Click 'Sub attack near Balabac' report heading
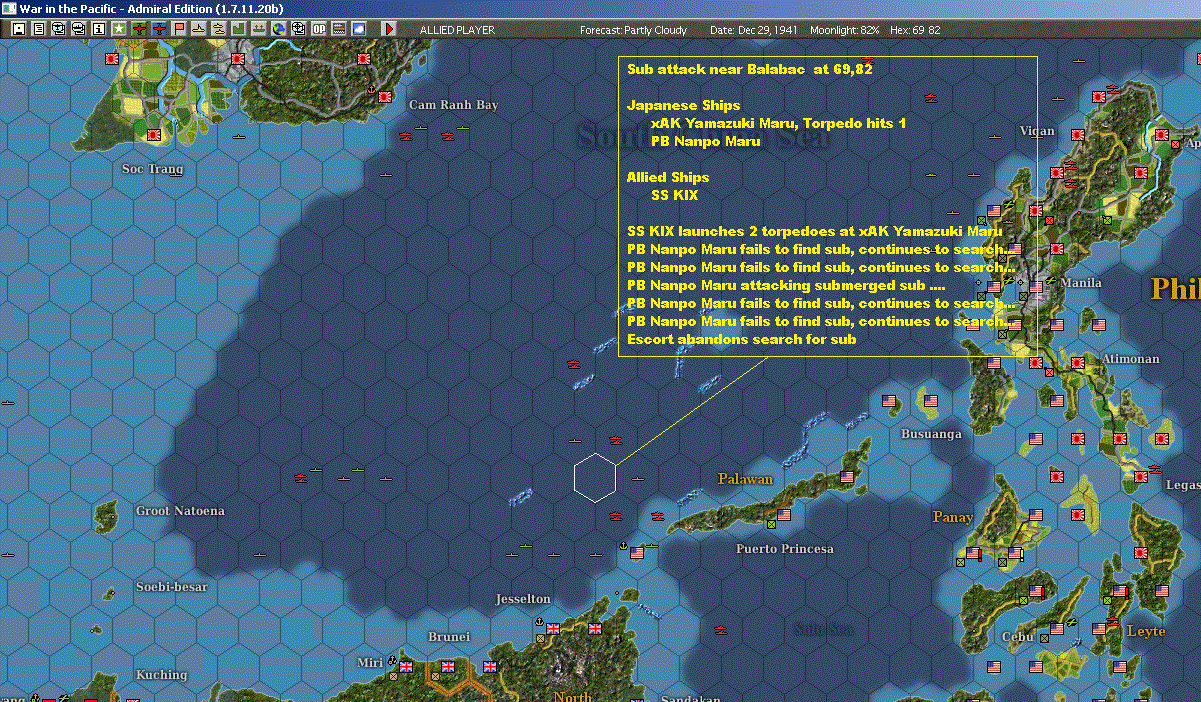1201x702 pixels. click(x=749, y=69)
